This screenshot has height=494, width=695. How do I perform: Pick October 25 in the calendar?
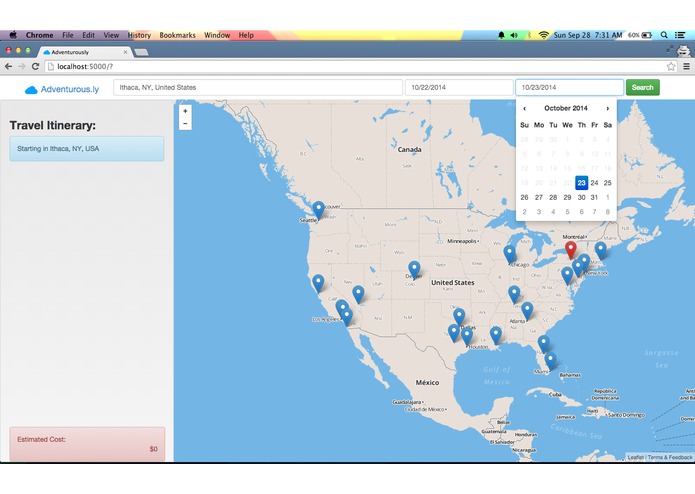pos(608,183)
